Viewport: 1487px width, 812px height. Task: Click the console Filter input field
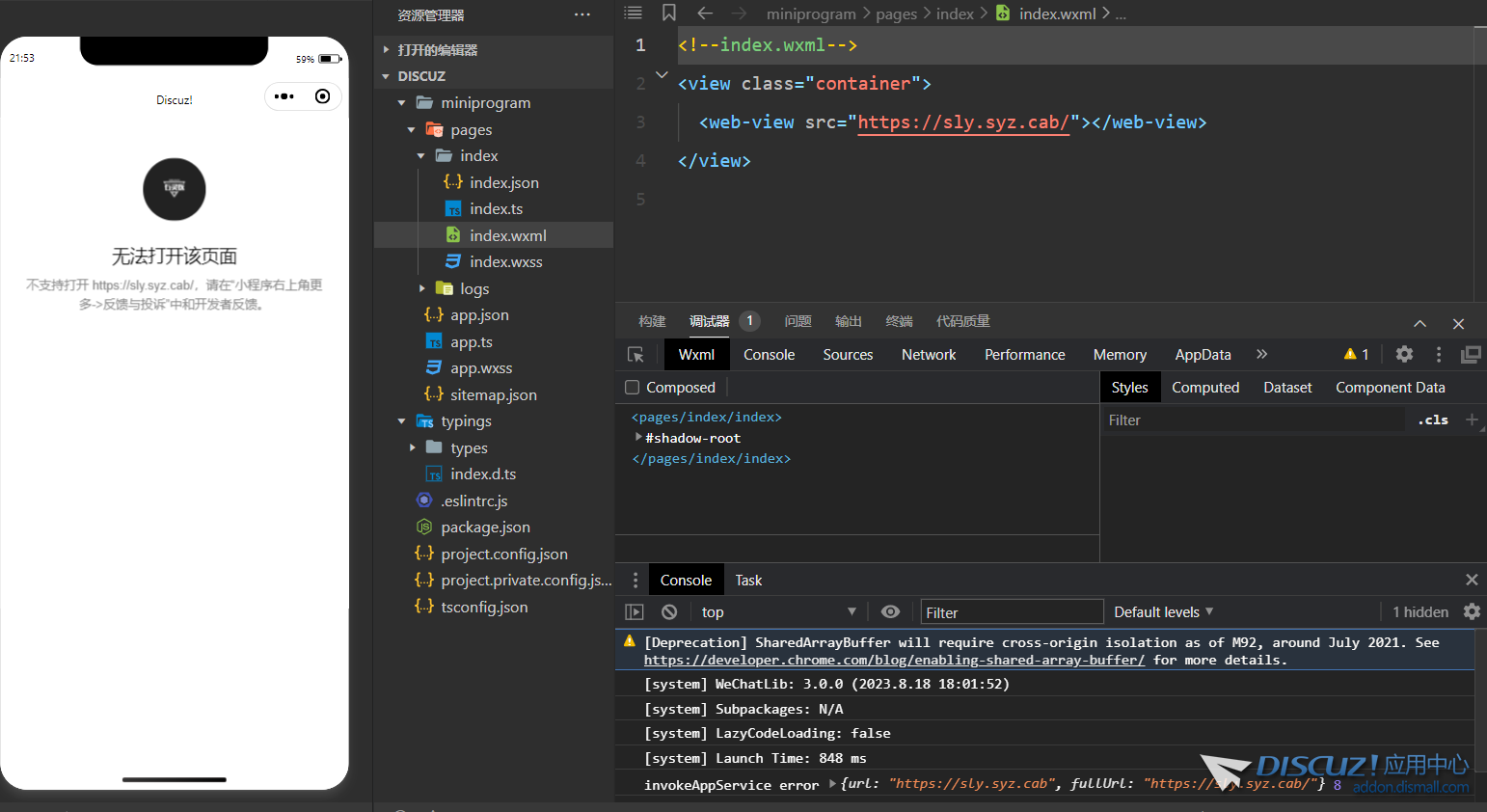click(1011, 612)
